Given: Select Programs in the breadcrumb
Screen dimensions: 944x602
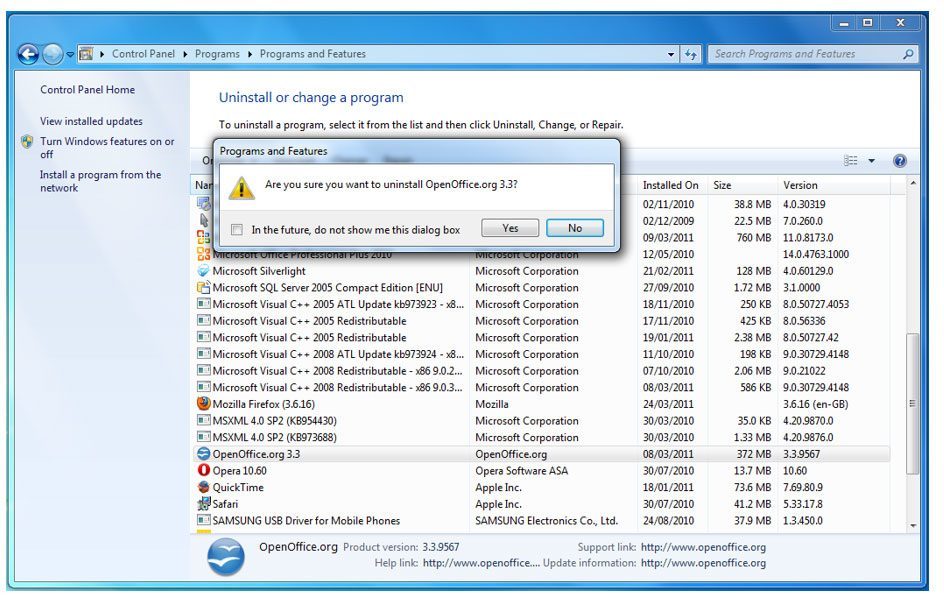Looking at the screenshot, I should coord(217,54).
